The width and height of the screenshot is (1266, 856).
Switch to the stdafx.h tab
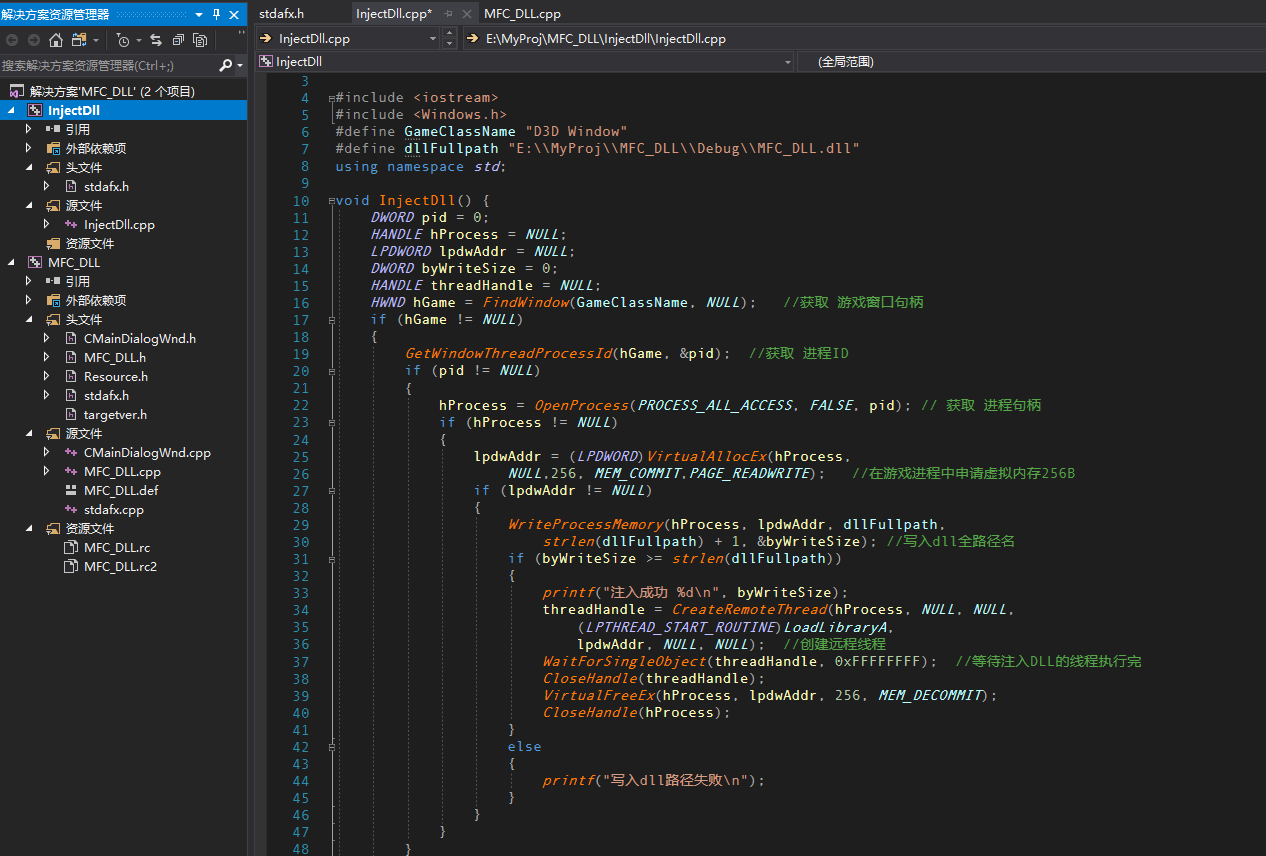tap(281, 13)
